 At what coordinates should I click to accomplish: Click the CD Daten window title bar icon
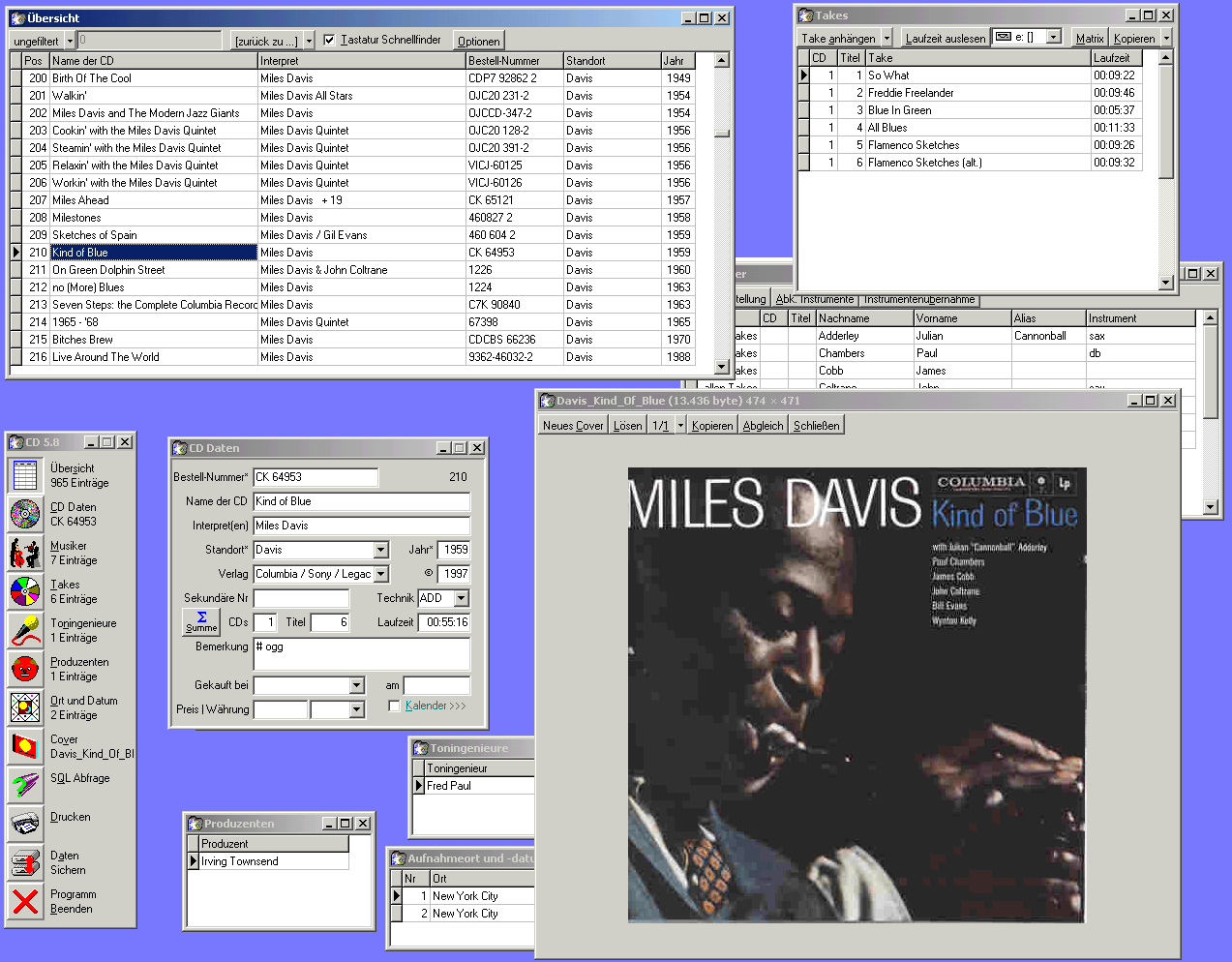pos(179,448)
